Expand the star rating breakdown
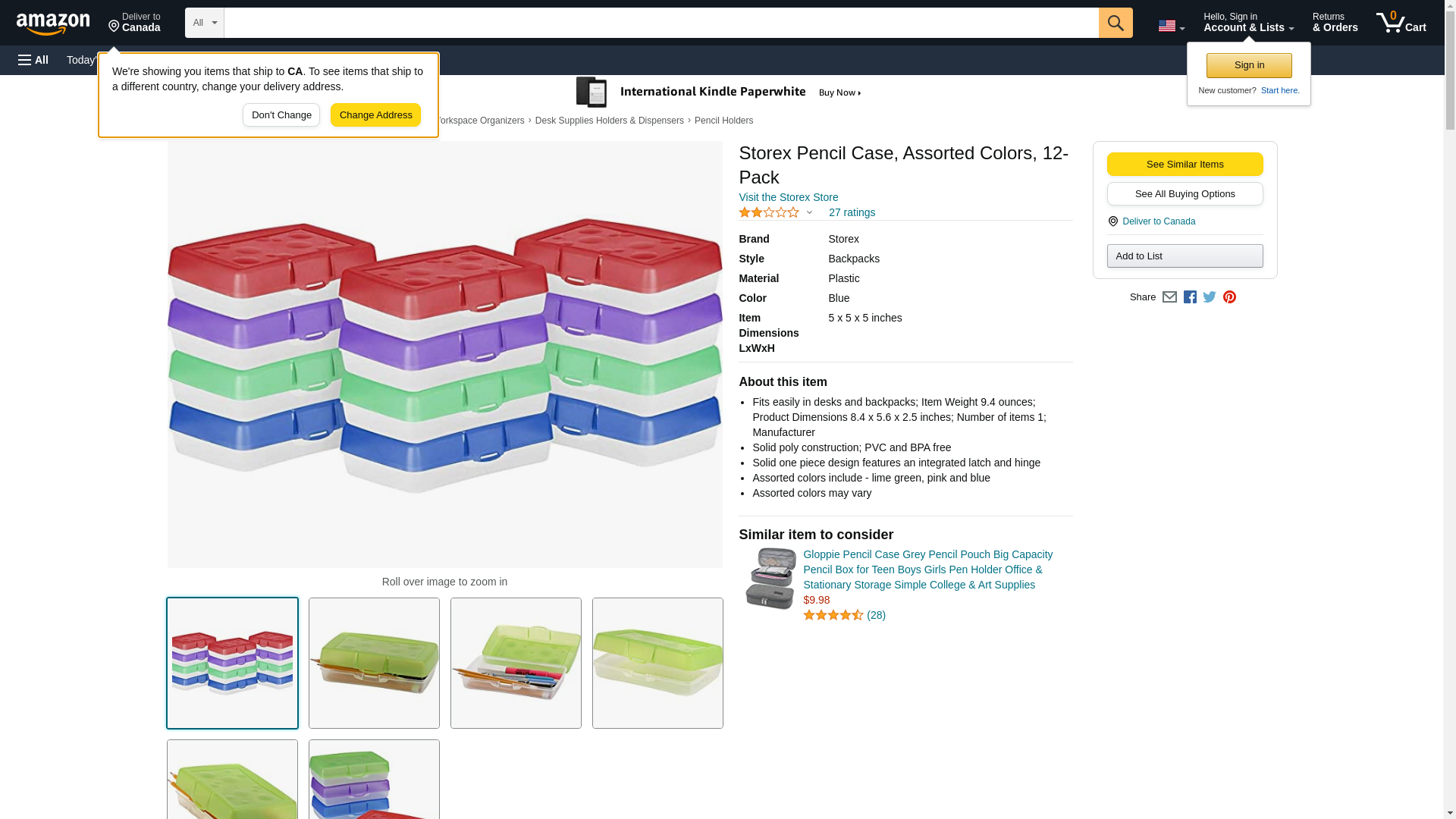Viewport: 1456px width, 819px height. pyautogui.click(x=809, y=213)
